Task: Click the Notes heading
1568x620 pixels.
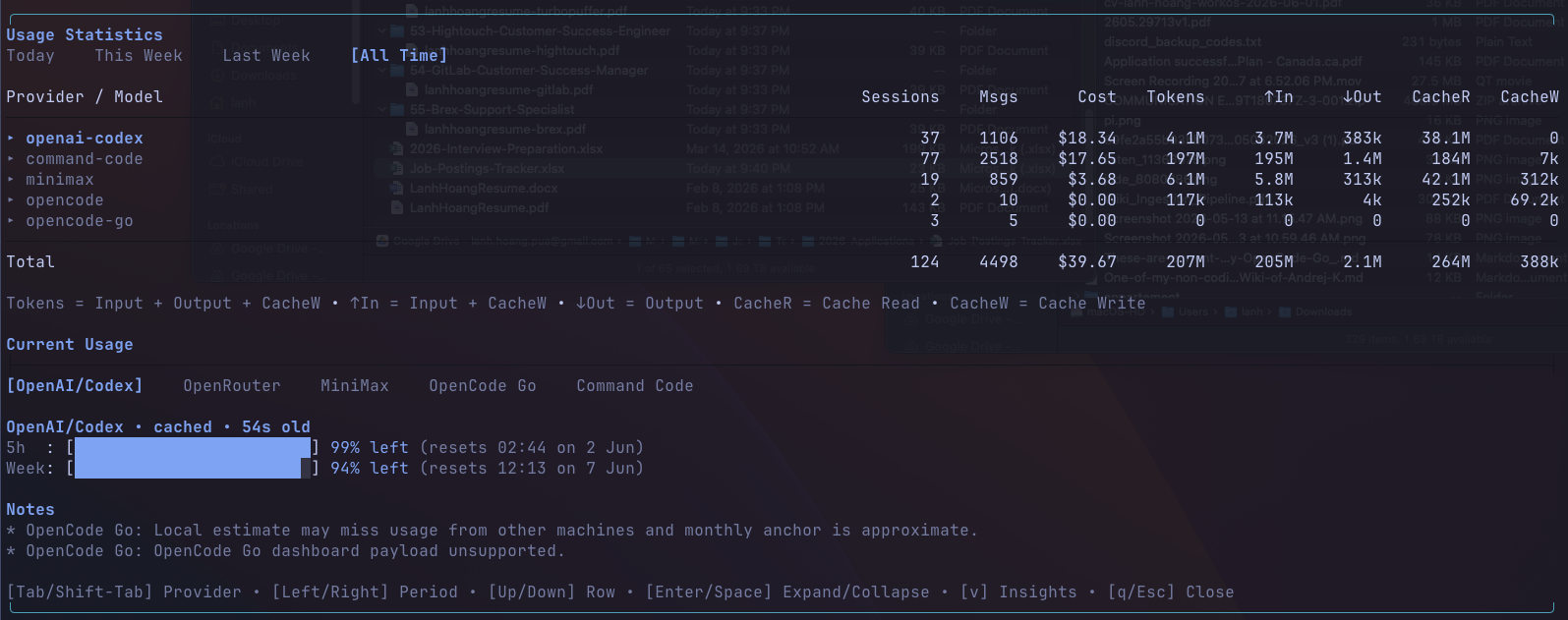Action: coord(30,510)
